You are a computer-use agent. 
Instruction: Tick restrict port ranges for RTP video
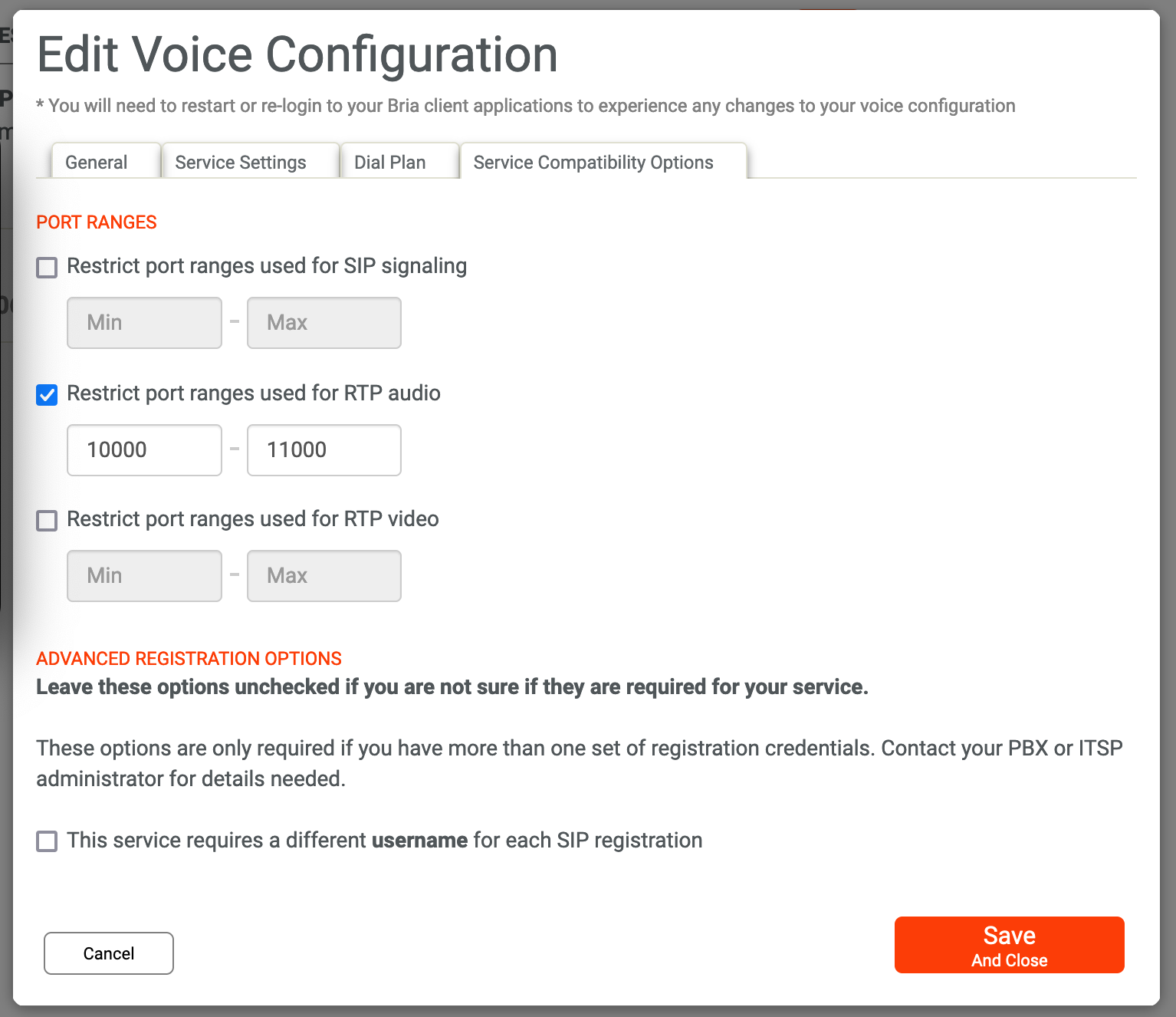pos(47,521)
